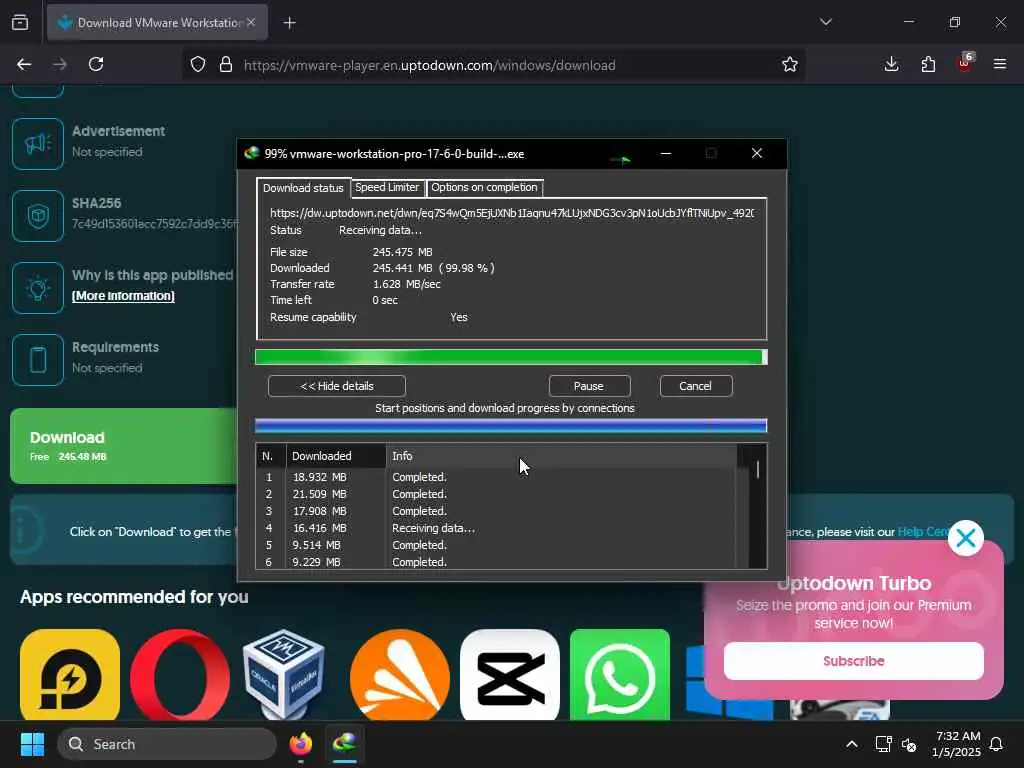Expand the list all tabs chevron
This screenshot has height=768, width=1024.
click(x=826, y=22)
